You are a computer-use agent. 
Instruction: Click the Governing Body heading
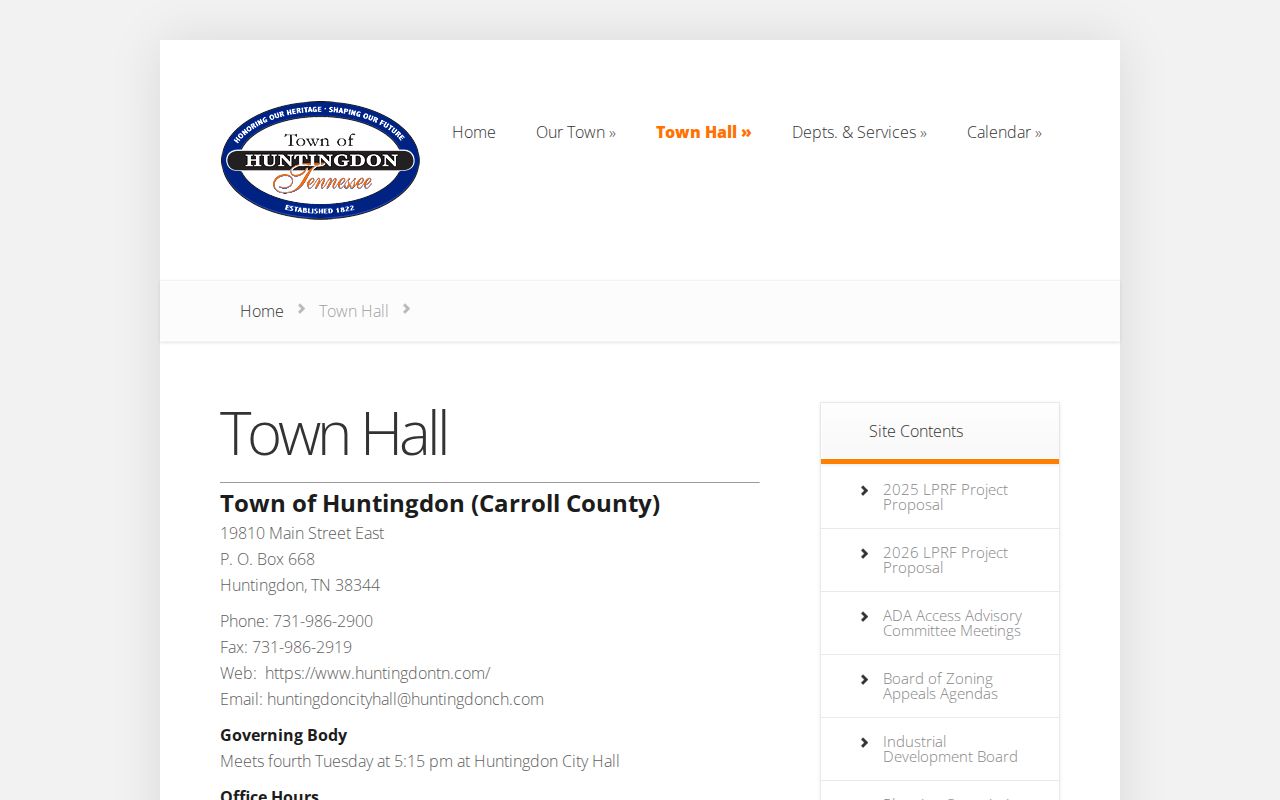click(x=283, y=735)
